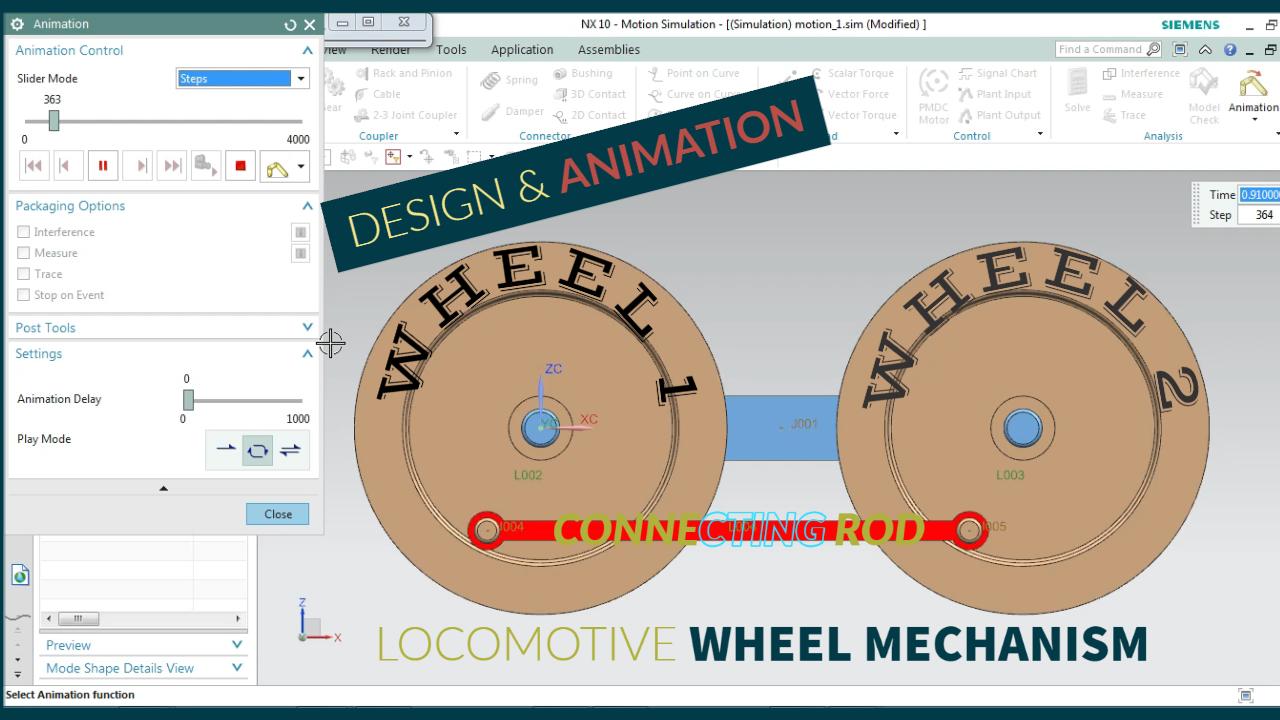Viewport: 1280px width, 720px height.
Task: Check the Stop on Event option
Action: coord(24,295)
